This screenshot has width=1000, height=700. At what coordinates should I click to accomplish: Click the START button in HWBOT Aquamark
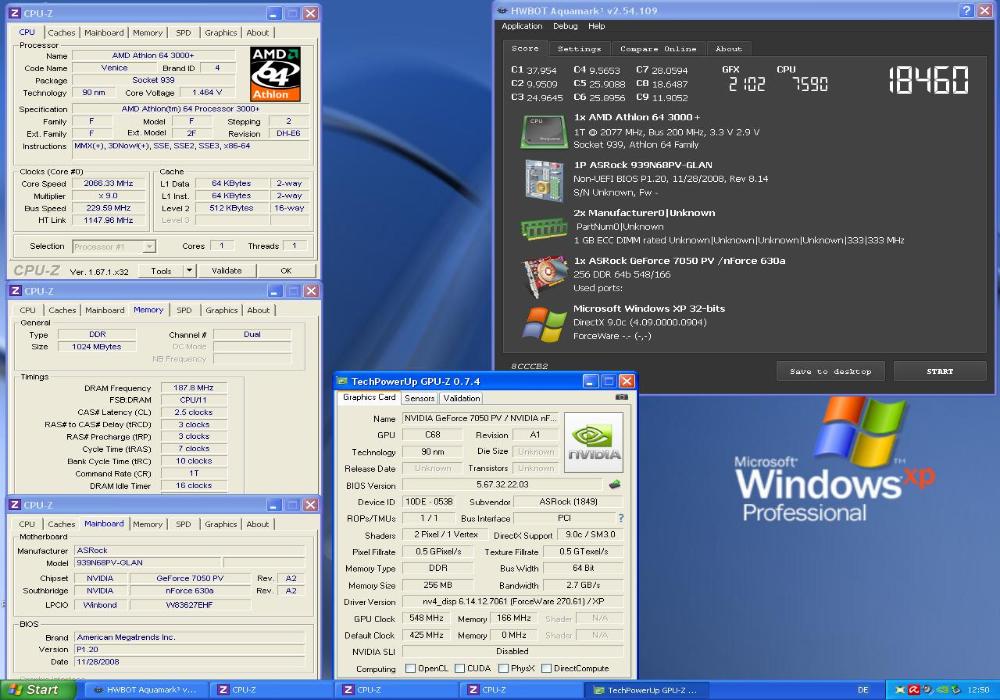(940, 371)
